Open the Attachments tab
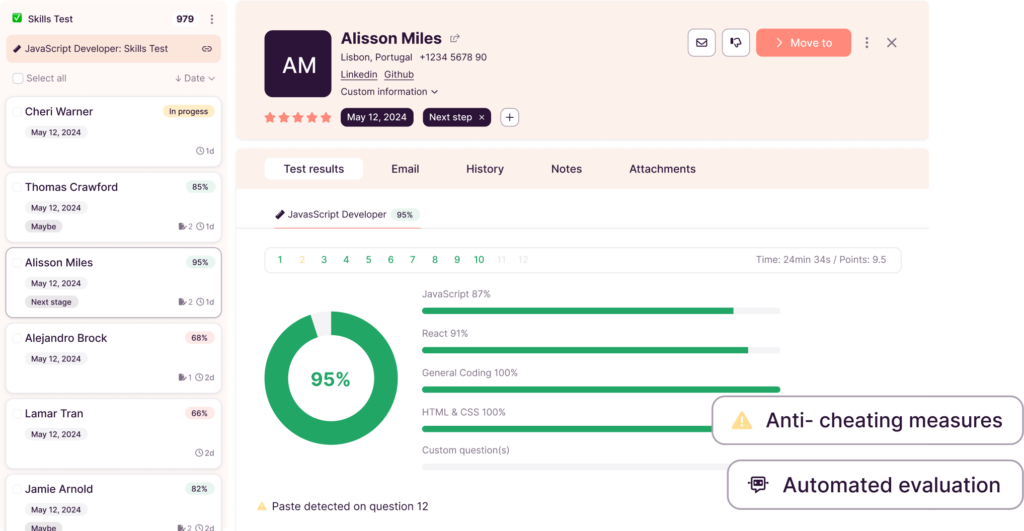 point(662,169)
